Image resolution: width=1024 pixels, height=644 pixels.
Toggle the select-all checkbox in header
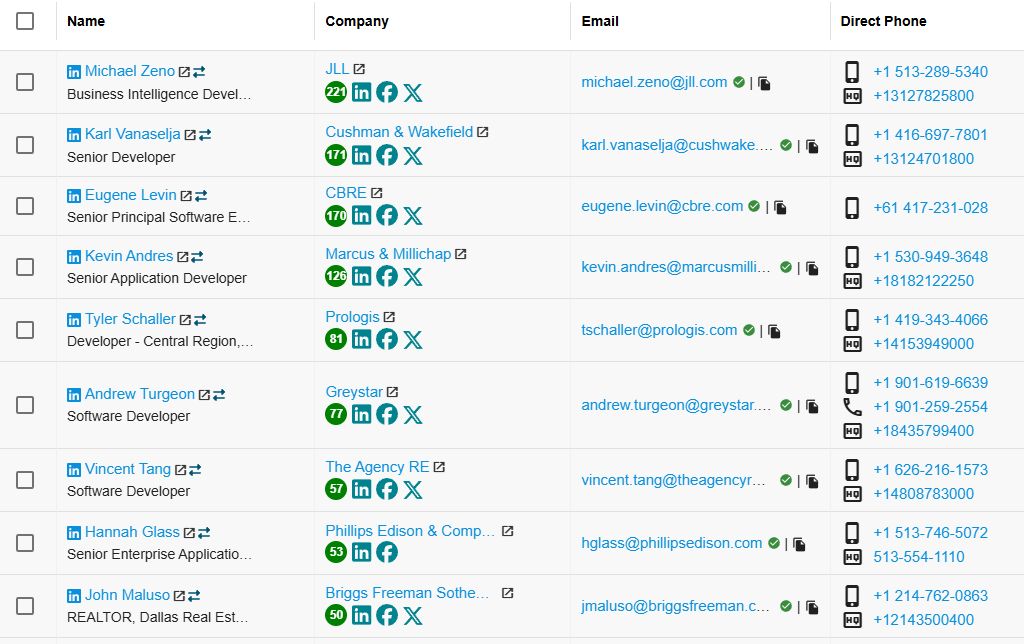tap(25, 21)
